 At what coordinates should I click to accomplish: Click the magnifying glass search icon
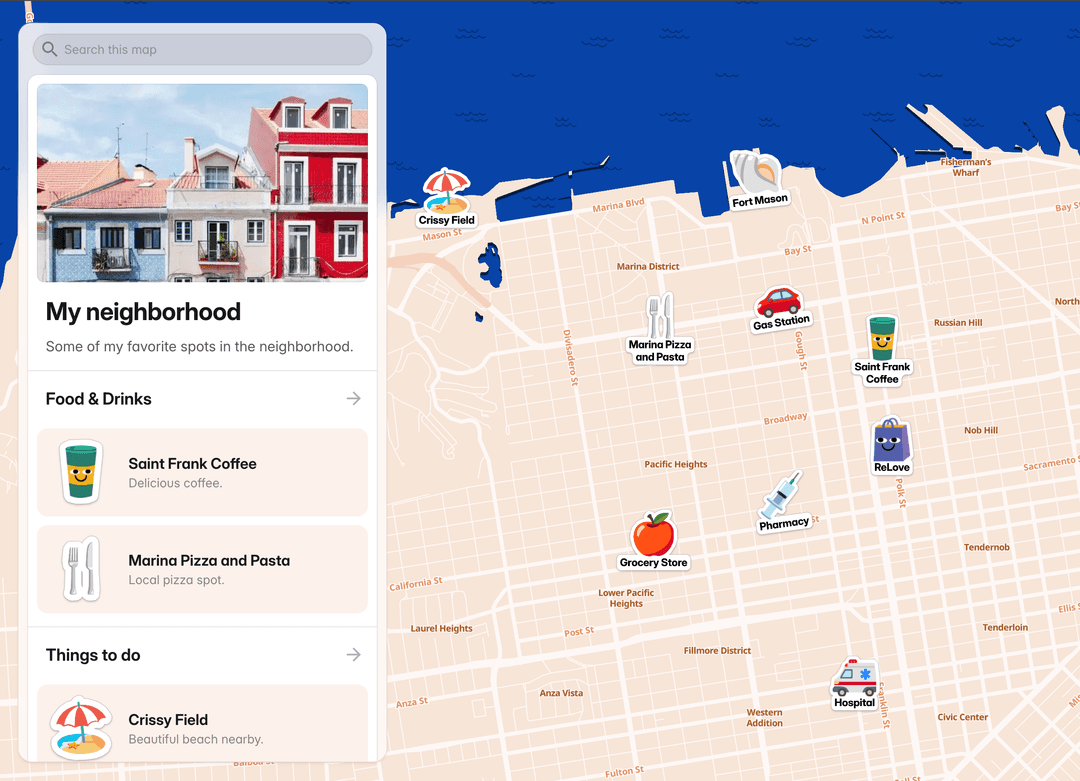coord(48,48)
